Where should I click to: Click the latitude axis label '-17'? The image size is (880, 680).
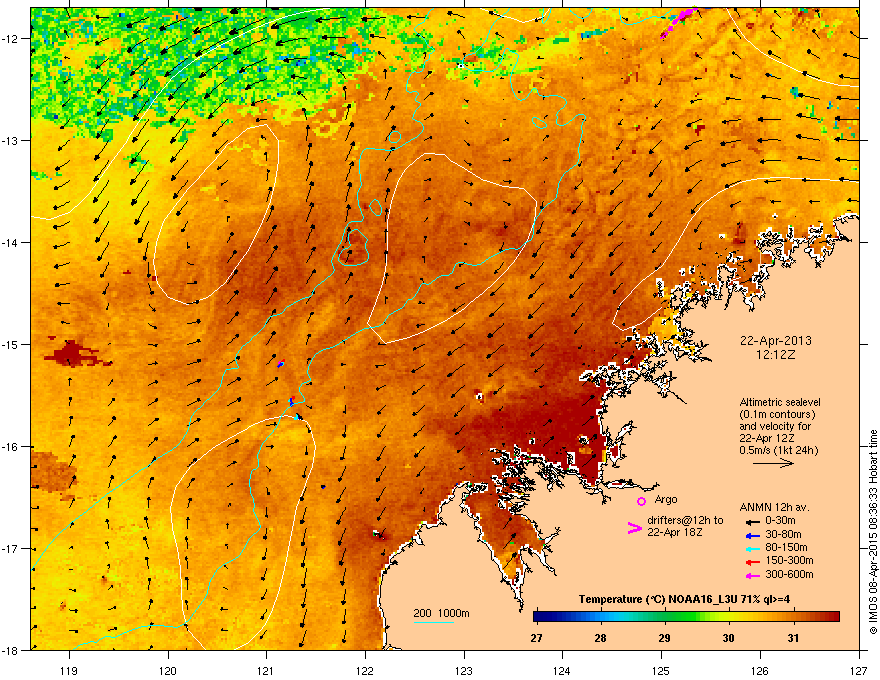pos(10,549)
